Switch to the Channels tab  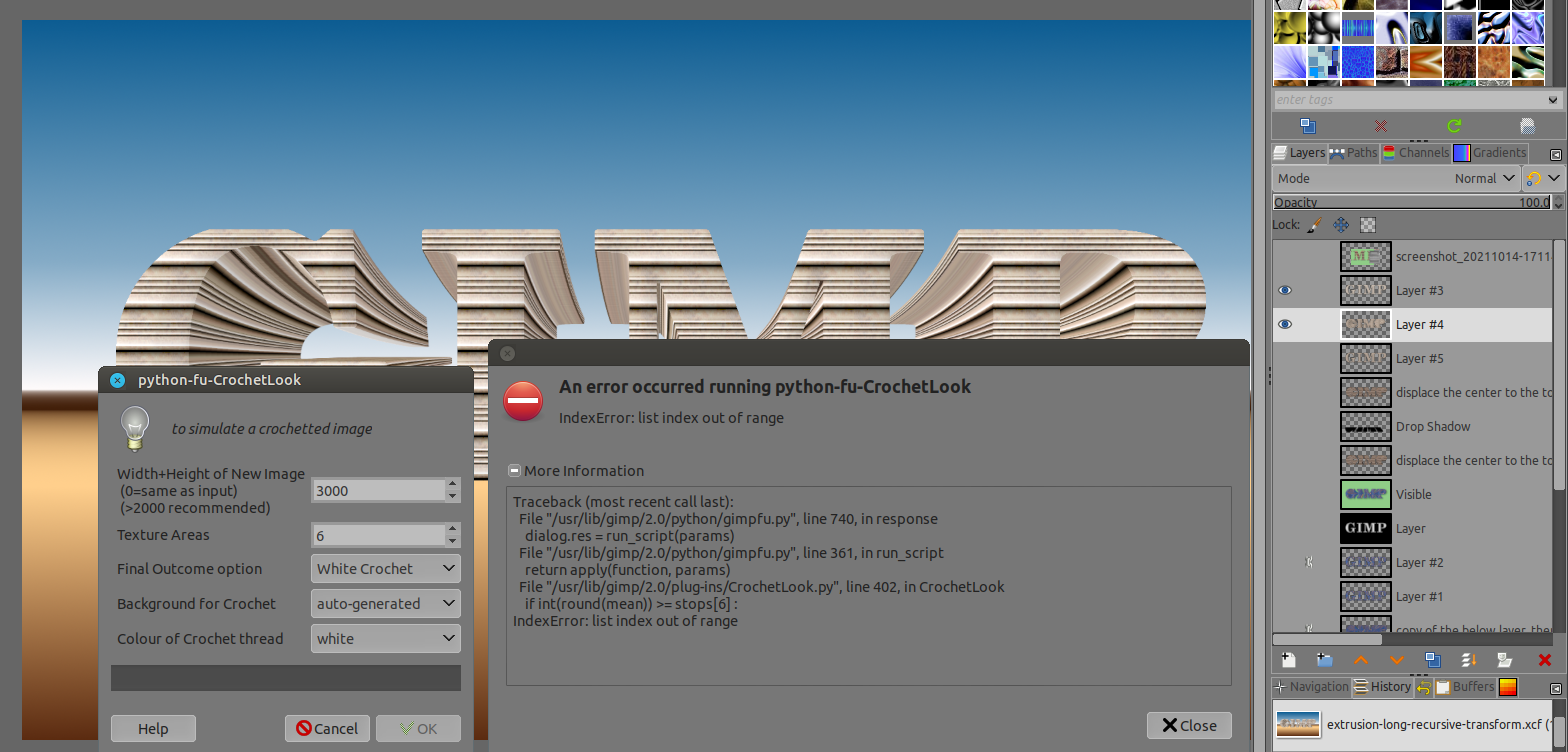(x=1415, y=153)
